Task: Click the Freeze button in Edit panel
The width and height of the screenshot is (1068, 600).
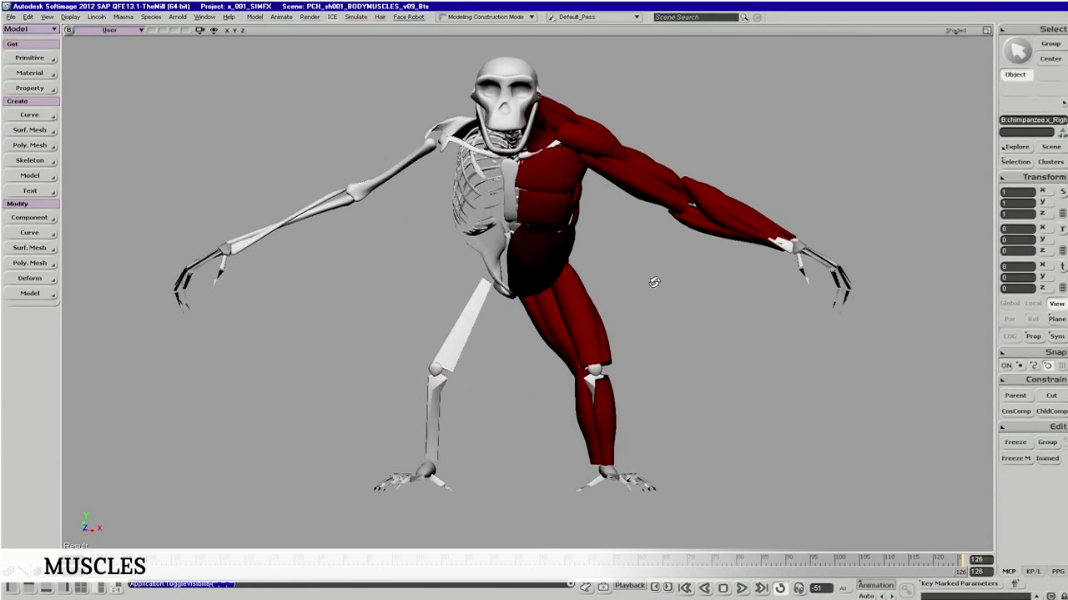Action: click(x=1015, y=442)
